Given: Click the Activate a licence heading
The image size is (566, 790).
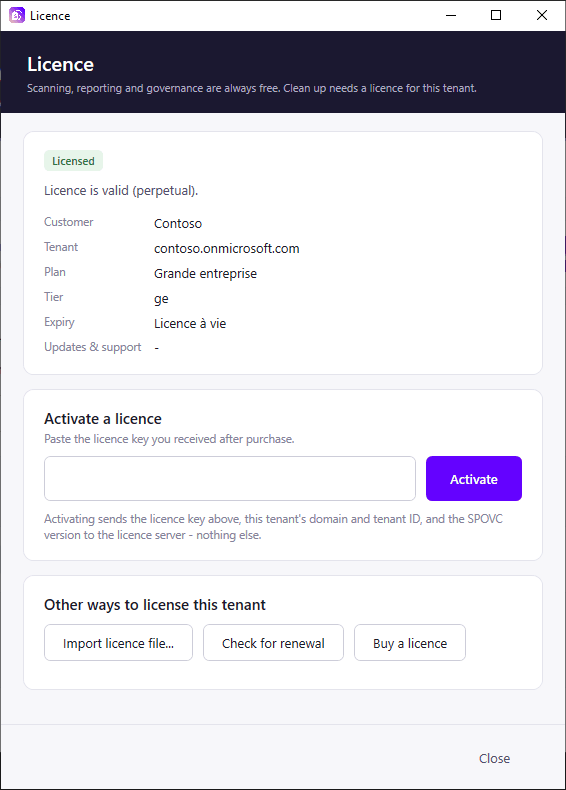Looking at the screenshot, I should (x=103, y=419).
